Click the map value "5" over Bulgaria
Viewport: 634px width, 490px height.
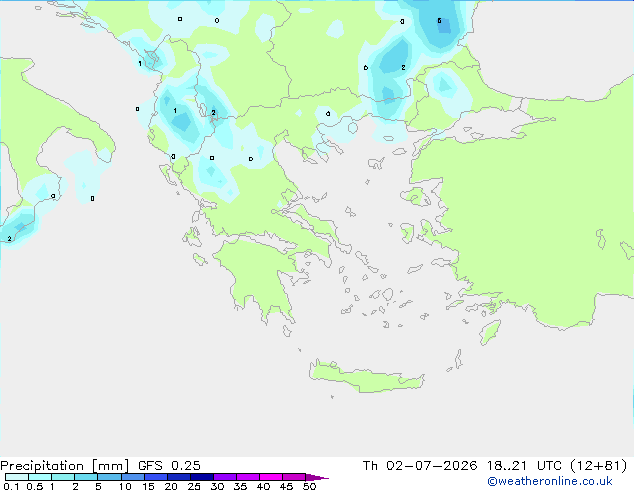(x=440, y=21)
